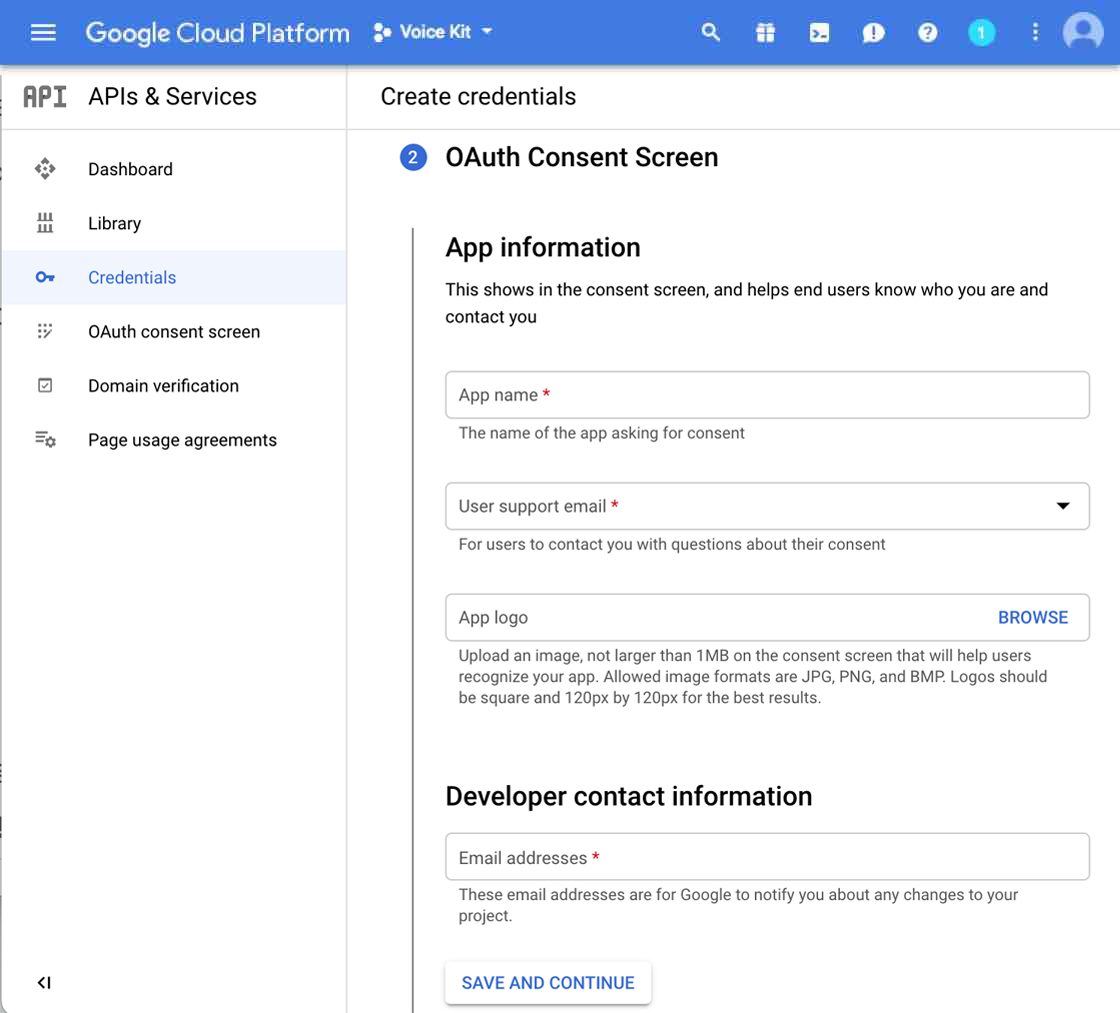This screenshot has height=1013, width=1120.
Task: Activate Cloud Shell terminal icon
Action: pyautogui.click(x=819, y=32)
